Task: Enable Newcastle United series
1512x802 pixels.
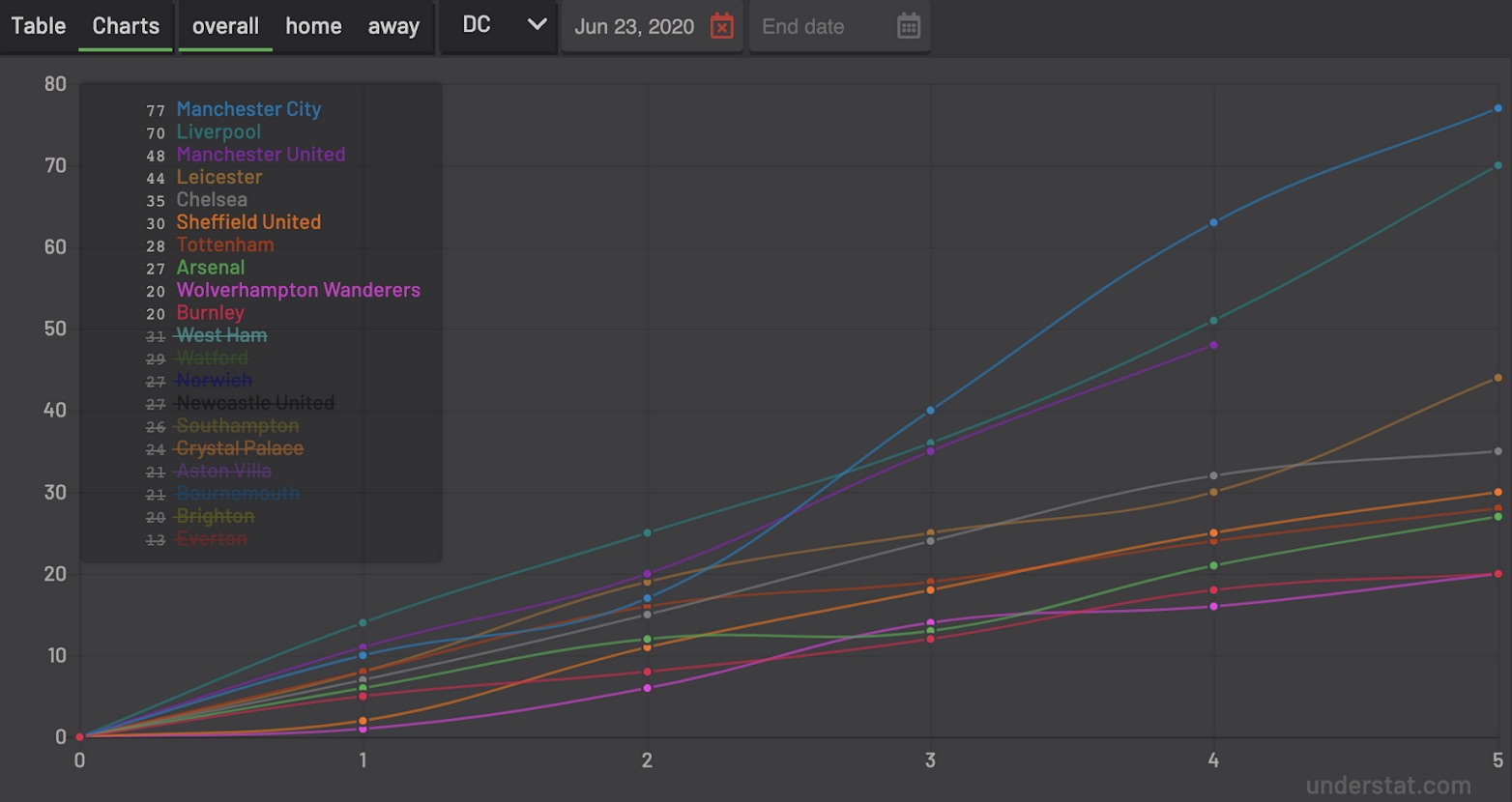Action: pos(255,403)
